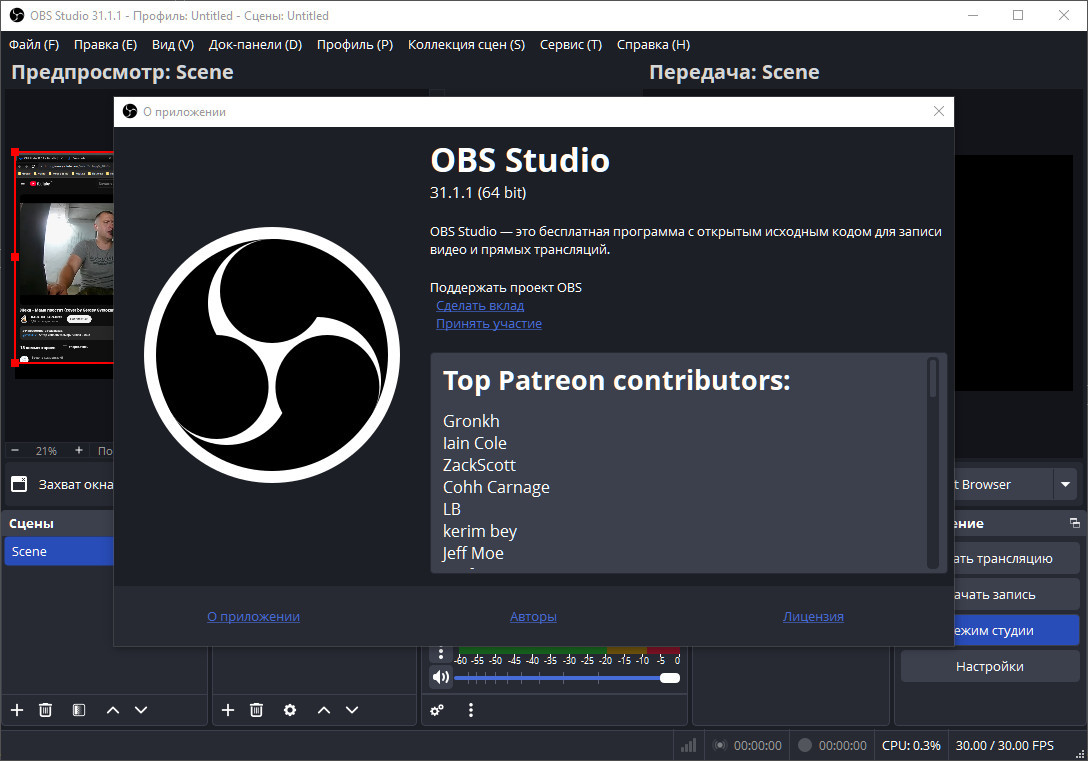The height and width of the screenshot is (761, 1088).
Task: Show the О приложении section link
Action: click(253, 616)
